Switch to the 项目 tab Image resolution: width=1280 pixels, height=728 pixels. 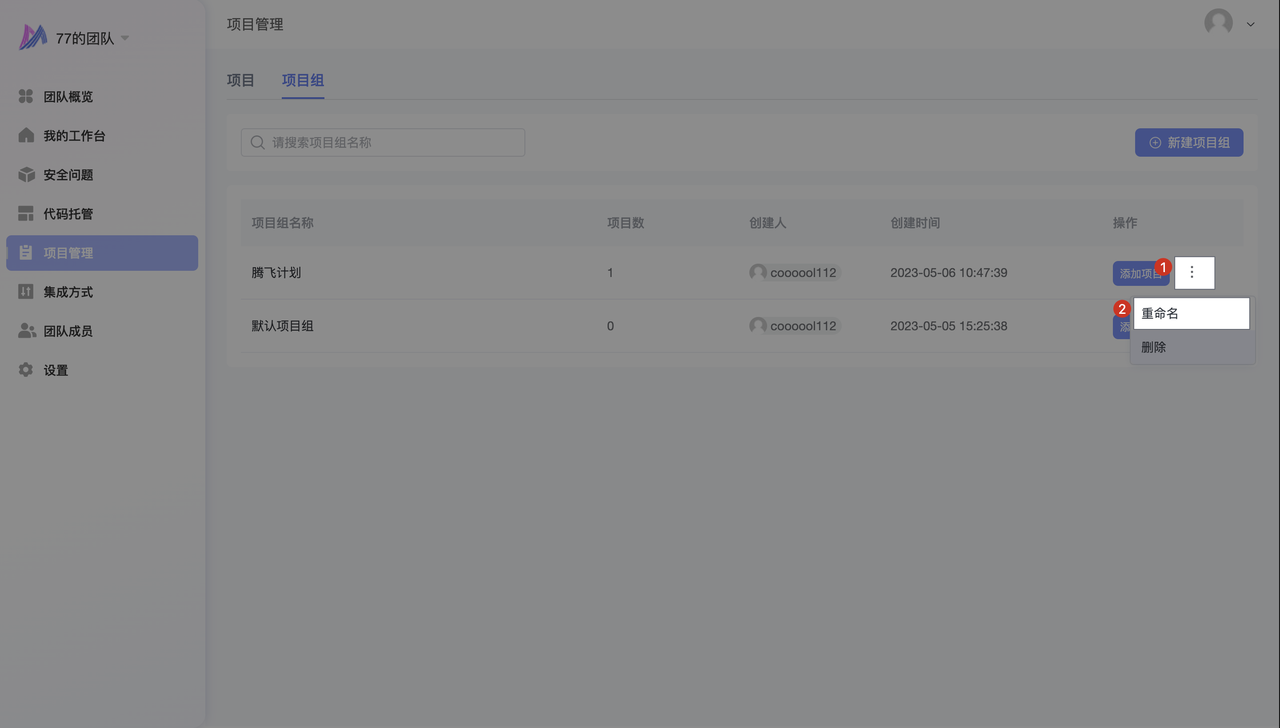[x=241, y=81]
